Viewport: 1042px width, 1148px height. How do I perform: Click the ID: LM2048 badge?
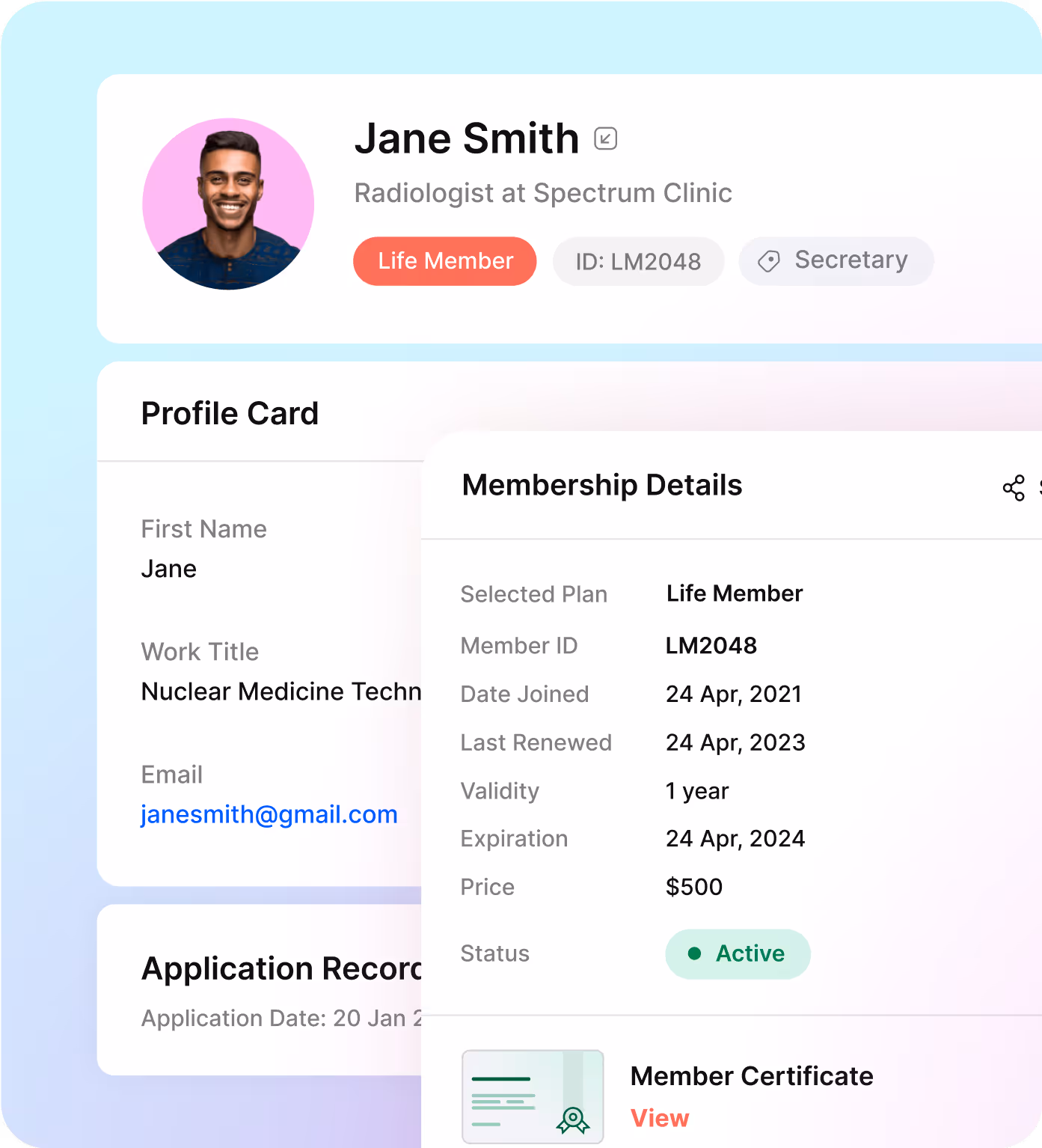point(638,261)
